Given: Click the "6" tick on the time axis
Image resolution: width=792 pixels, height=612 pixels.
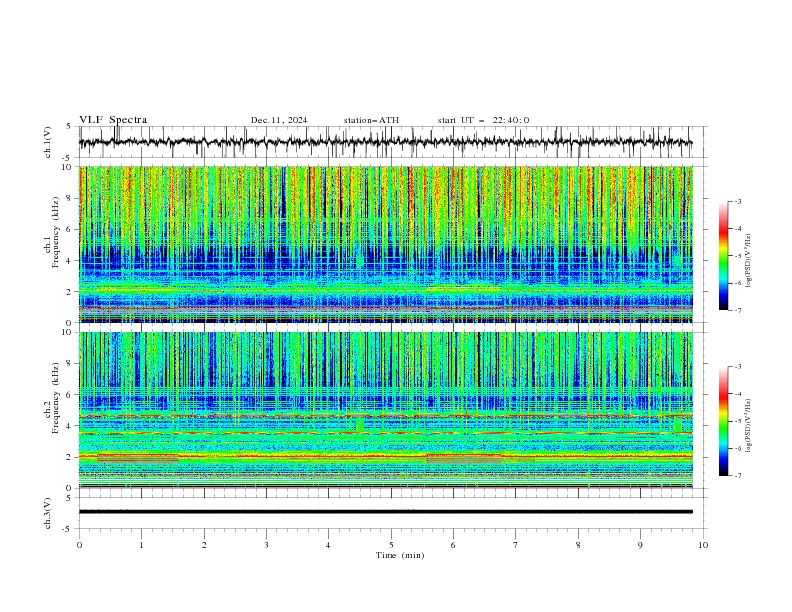Looking at the screenshot, I should 453,545.
